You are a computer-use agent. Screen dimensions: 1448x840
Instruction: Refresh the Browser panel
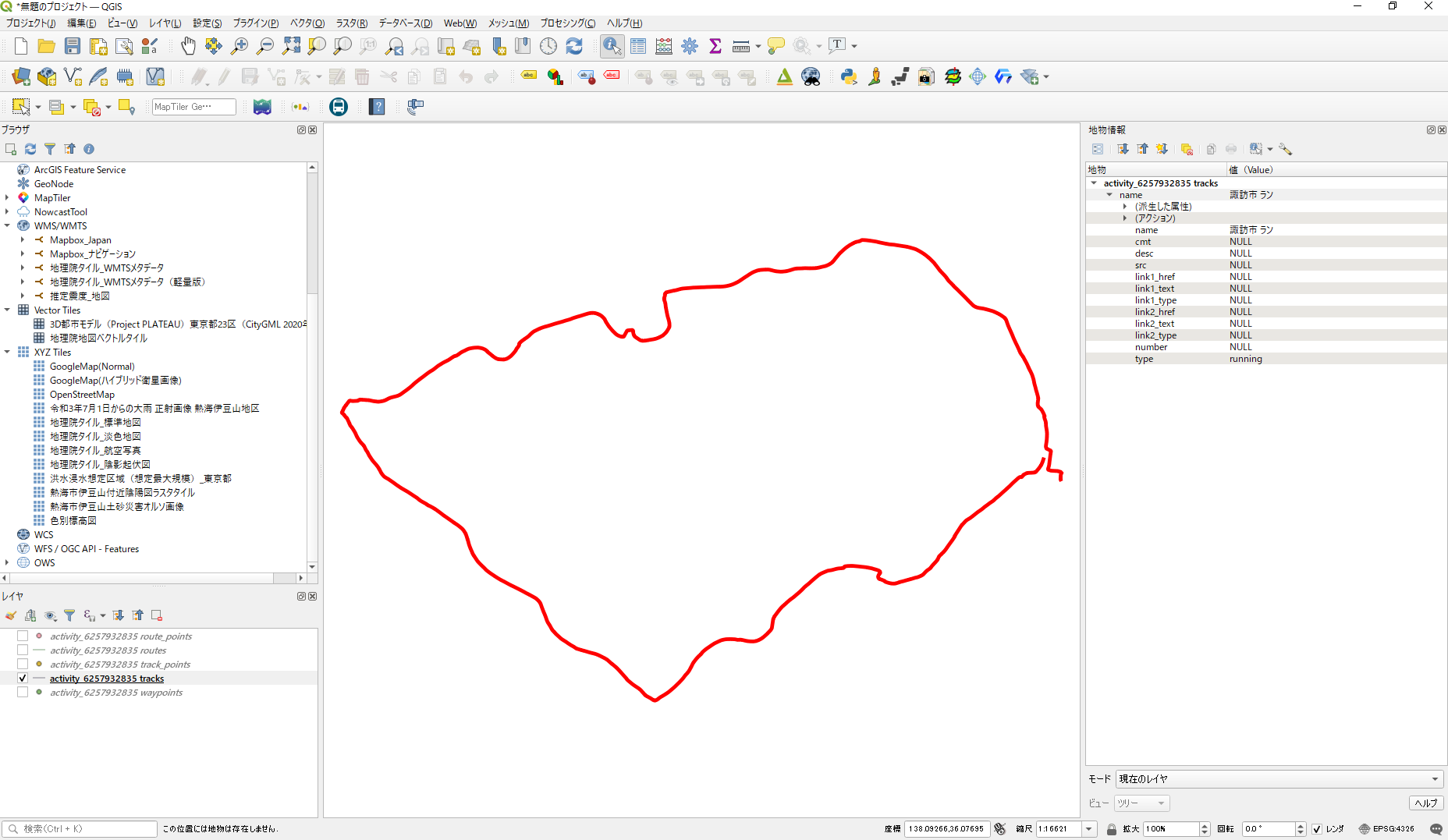[x=30, y=149]
